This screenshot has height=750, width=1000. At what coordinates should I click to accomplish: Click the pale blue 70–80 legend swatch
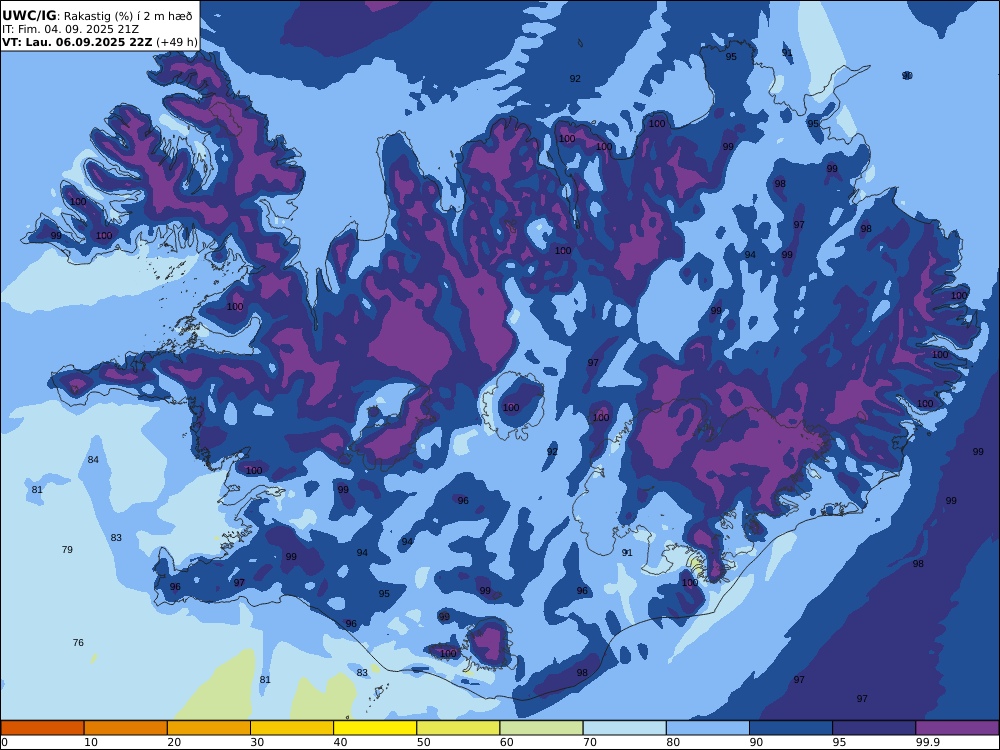point(624,728)
